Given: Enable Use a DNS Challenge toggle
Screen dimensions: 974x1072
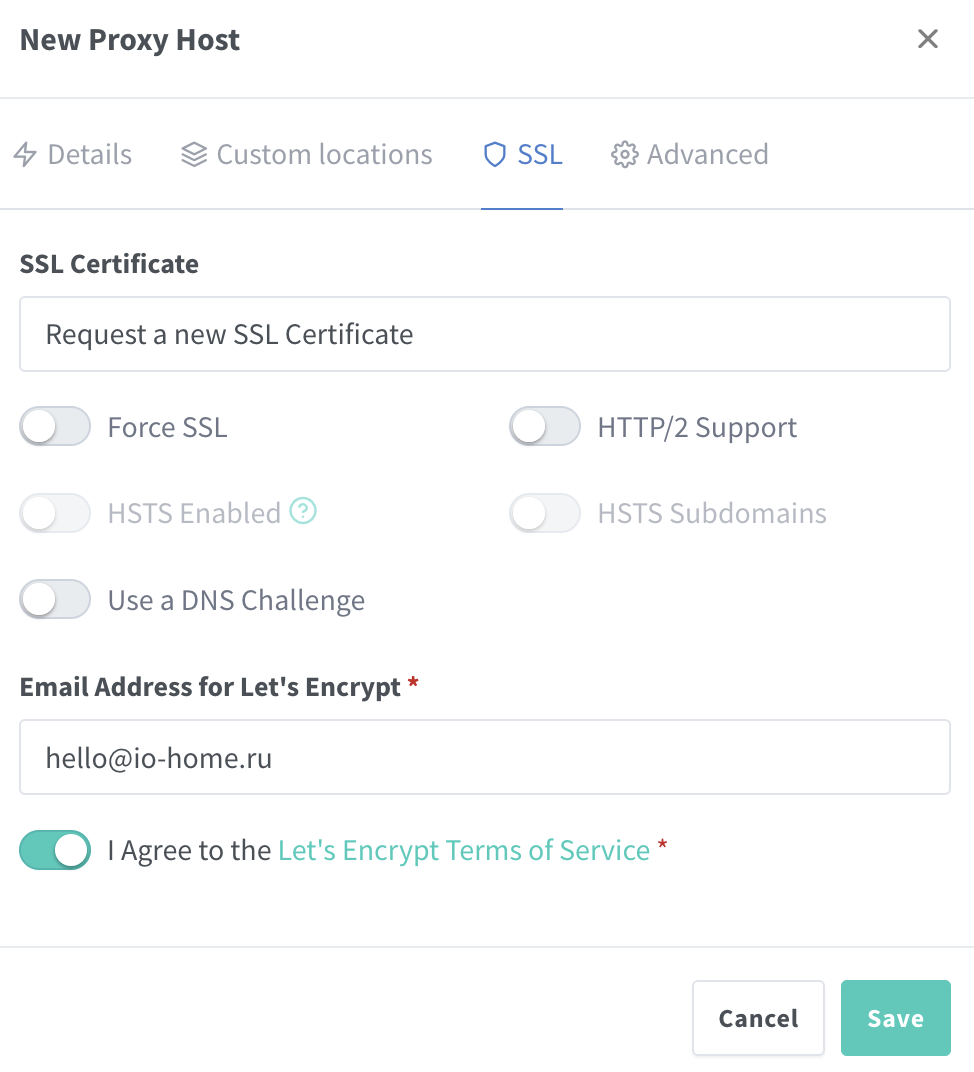Looking at the screenshot, I should tap(55, 600).
